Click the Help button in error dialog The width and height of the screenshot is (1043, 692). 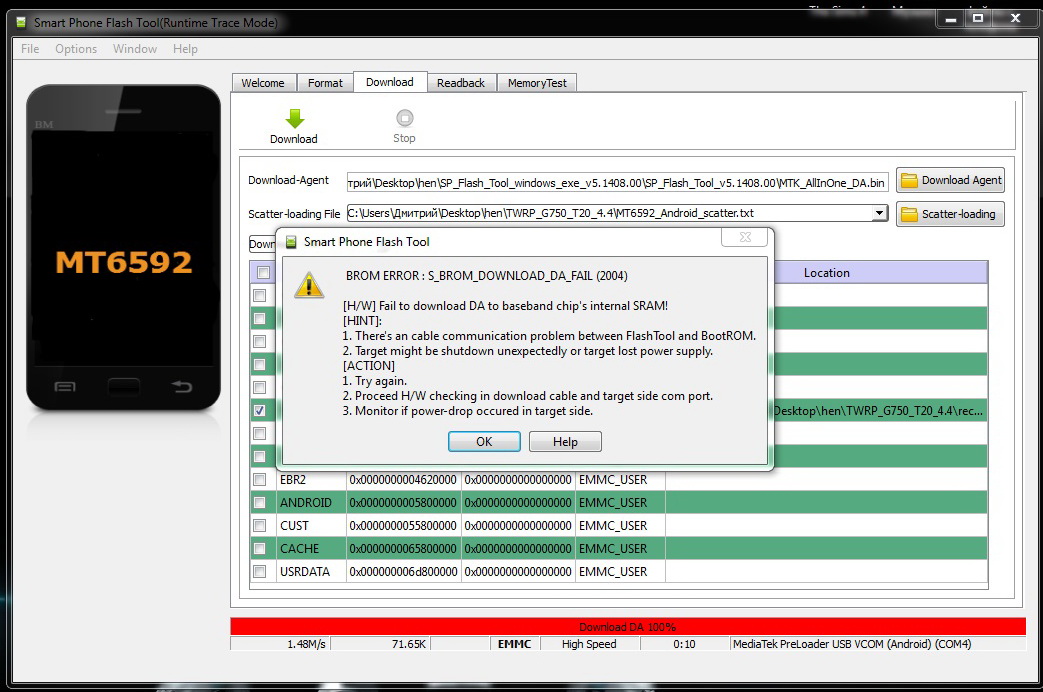[565, 441]
